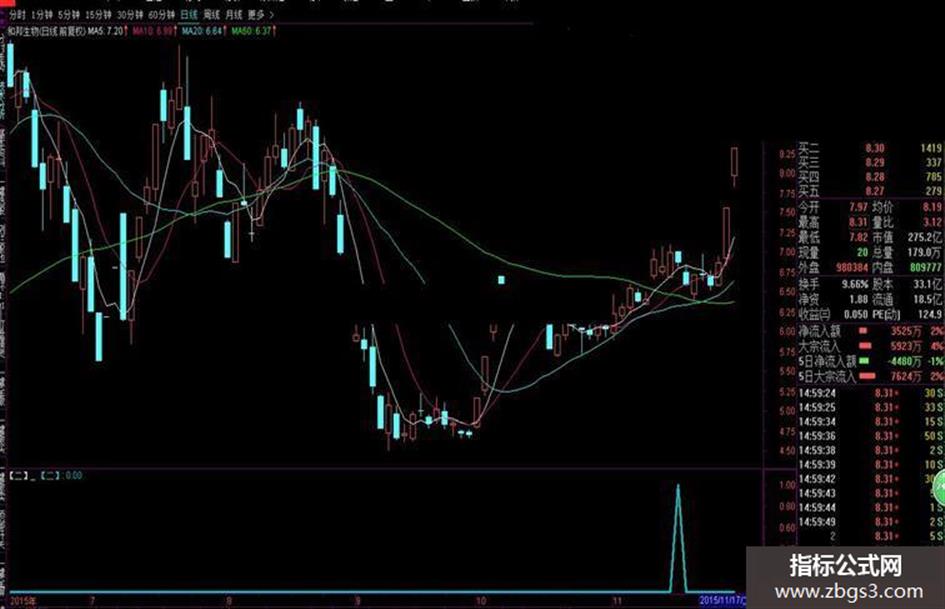Select the 14:59:38 trade tick row
Screen dimensions: 945x609
pos(870,450)
